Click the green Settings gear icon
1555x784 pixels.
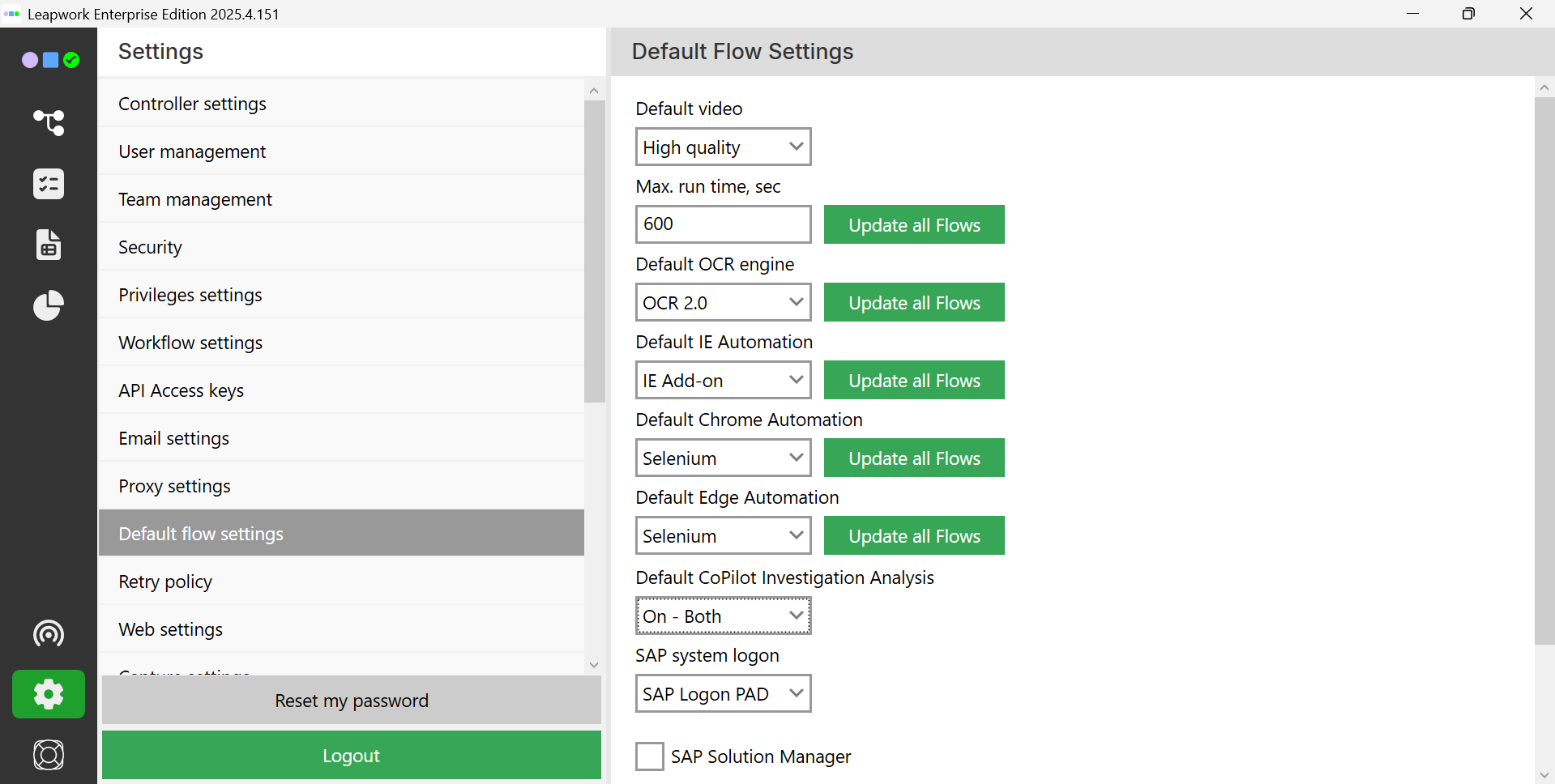(x=49, y=694)
